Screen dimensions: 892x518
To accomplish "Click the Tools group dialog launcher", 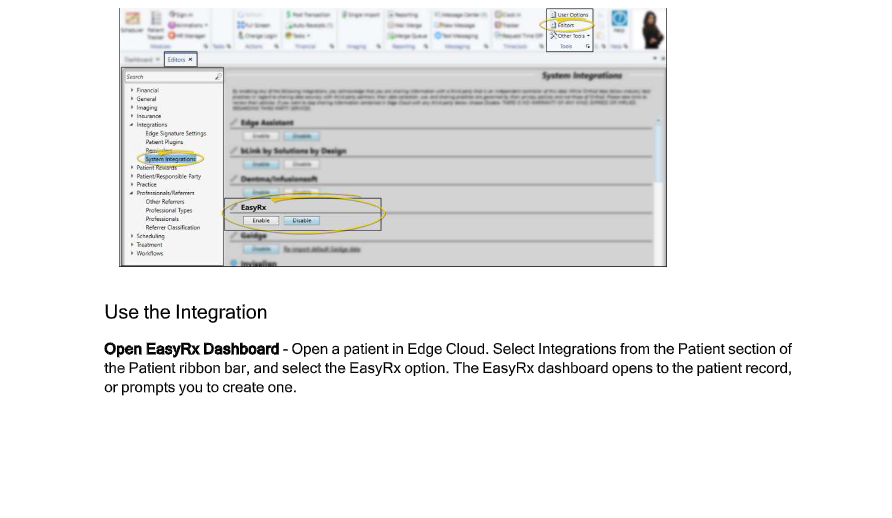I will 588,46.
